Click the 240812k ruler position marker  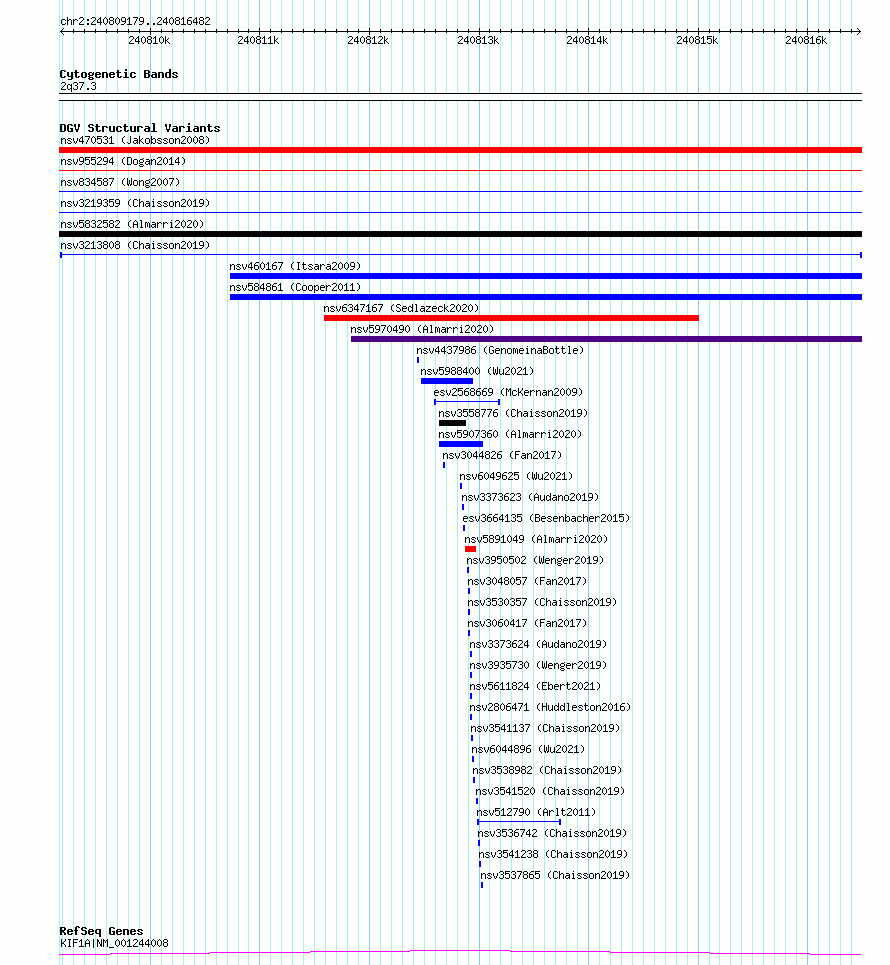[368, 40]
